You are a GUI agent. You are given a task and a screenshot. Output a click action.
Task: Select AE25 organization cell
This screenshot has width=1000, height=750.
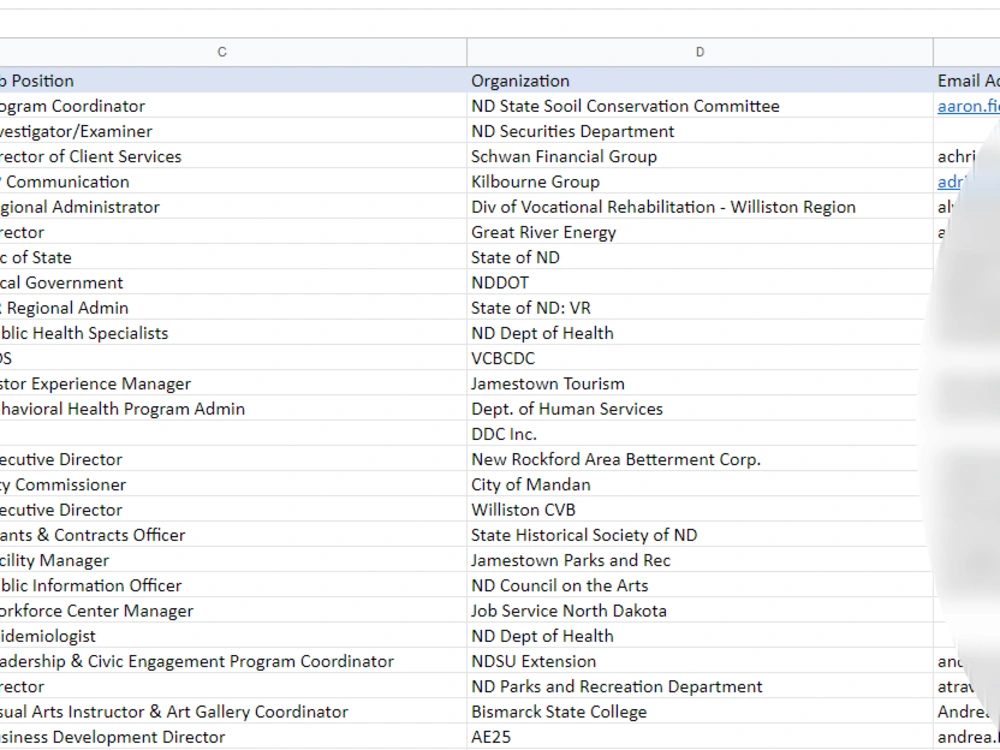[700, 737]
